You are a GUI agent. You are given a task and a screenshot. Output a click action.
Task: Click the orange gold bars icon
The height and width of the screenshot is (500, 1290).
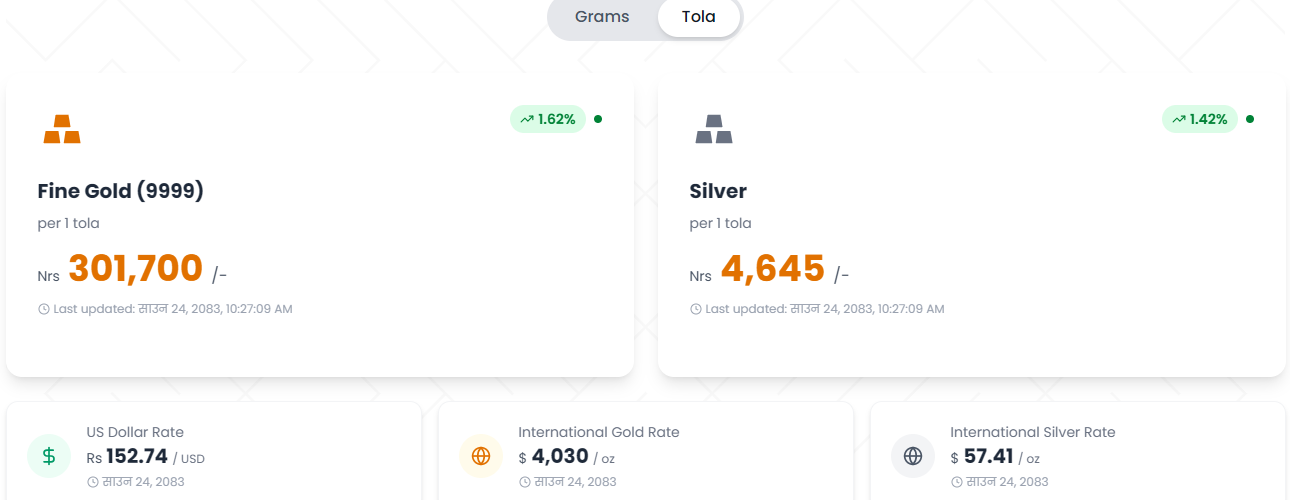(62, 129)
